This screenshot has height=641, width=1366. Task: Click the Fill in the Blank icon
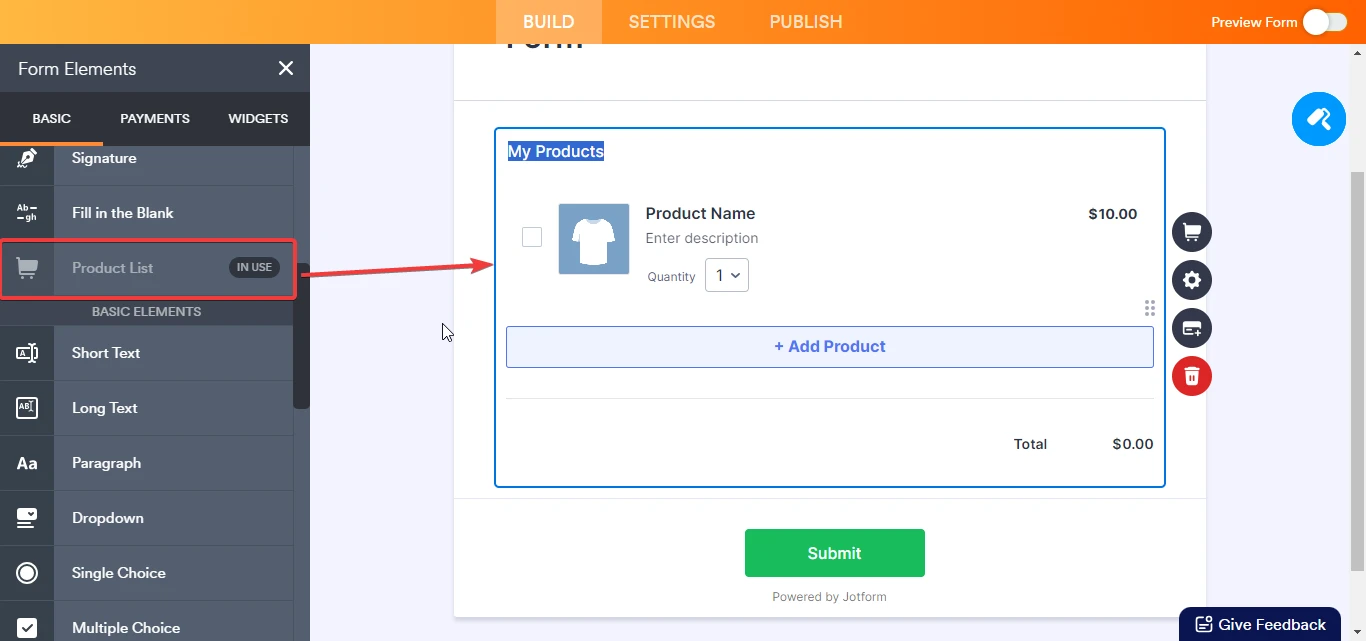pos(26,212)
